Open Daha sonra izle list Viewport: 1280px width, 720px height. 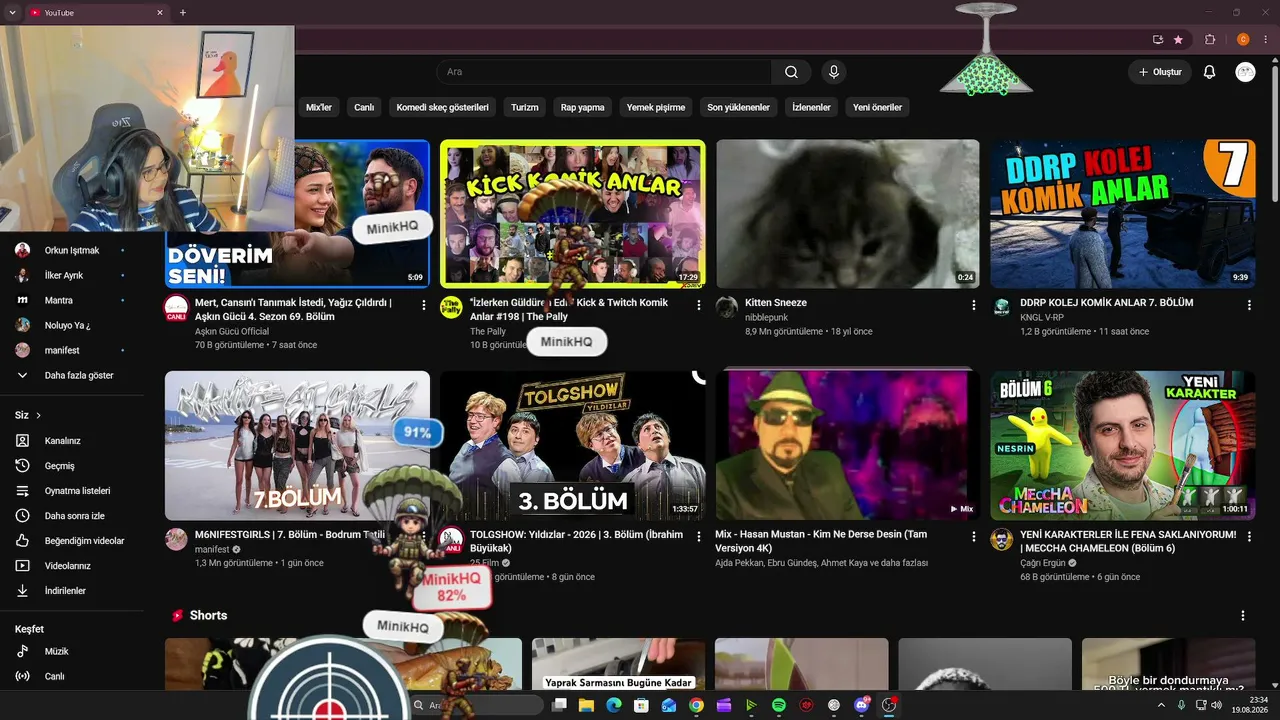pyautogui.click(x=72, y=516)
